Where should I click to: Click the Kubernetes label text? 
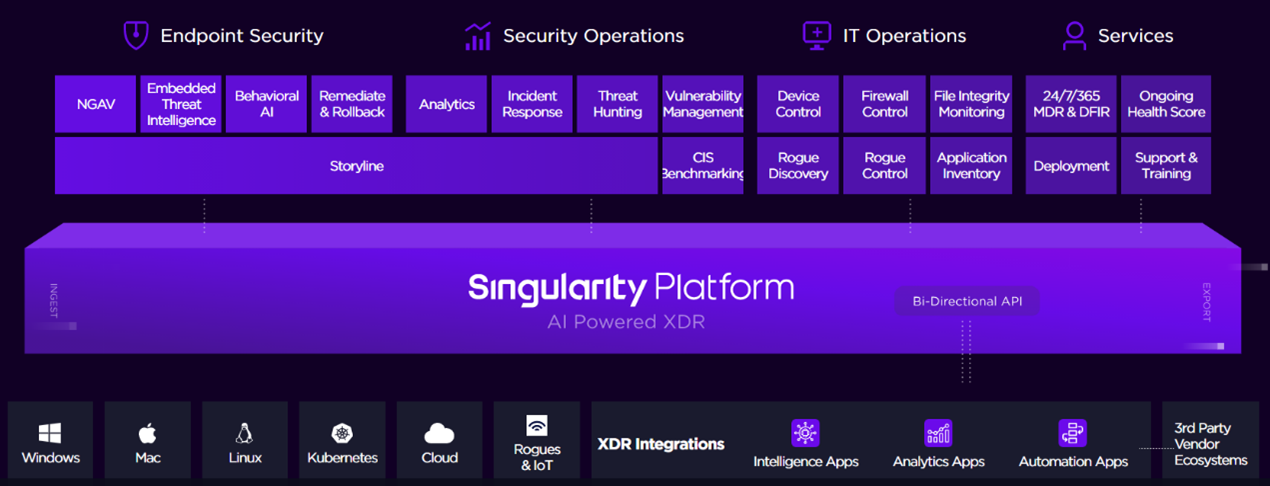[x=343, y=458]
